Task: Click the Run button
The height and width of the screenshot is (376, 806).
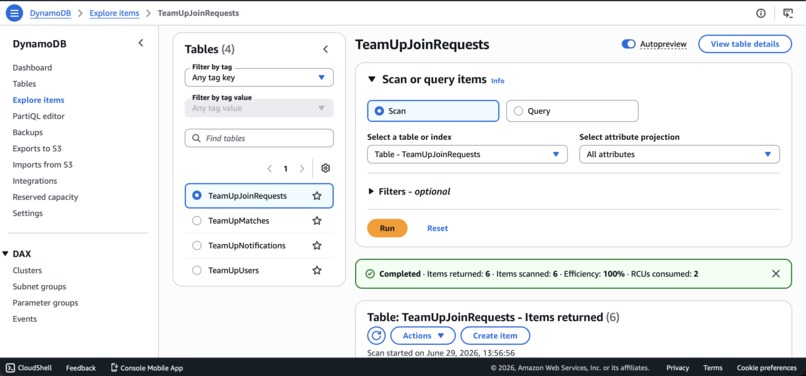Action: pyautogui.click(x=387, y=228)
